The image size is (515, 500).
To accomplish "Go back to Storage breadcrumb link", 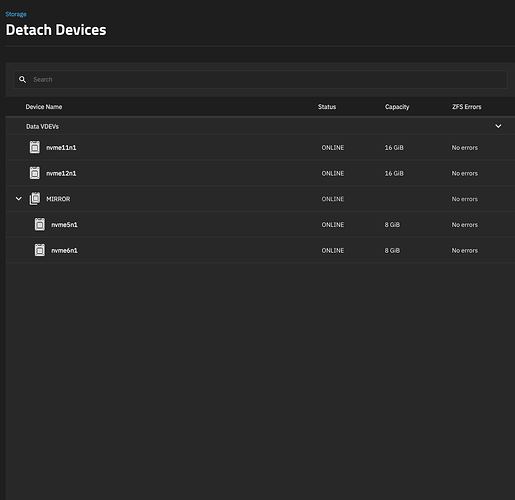I will click(16, 14).
